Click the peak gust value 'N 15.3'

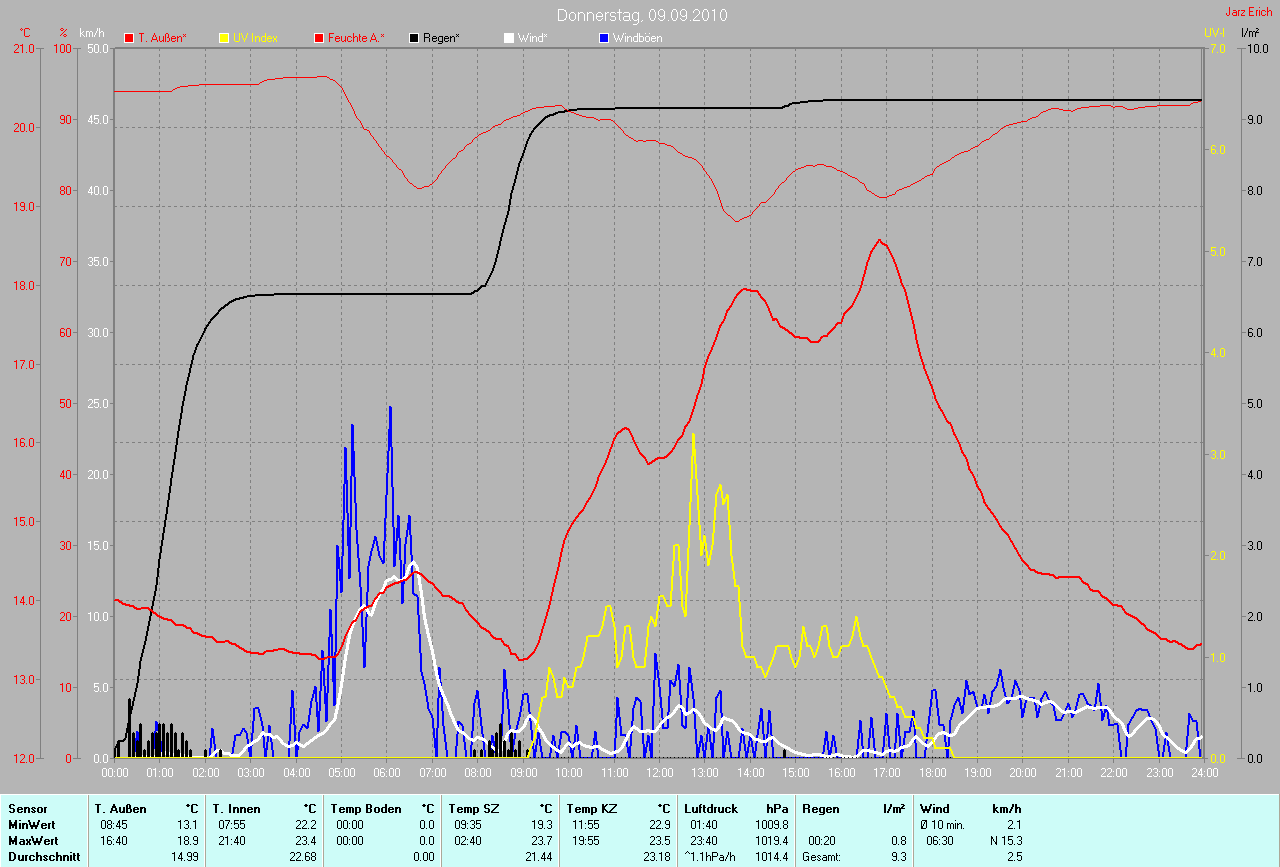coord(1005,841)
